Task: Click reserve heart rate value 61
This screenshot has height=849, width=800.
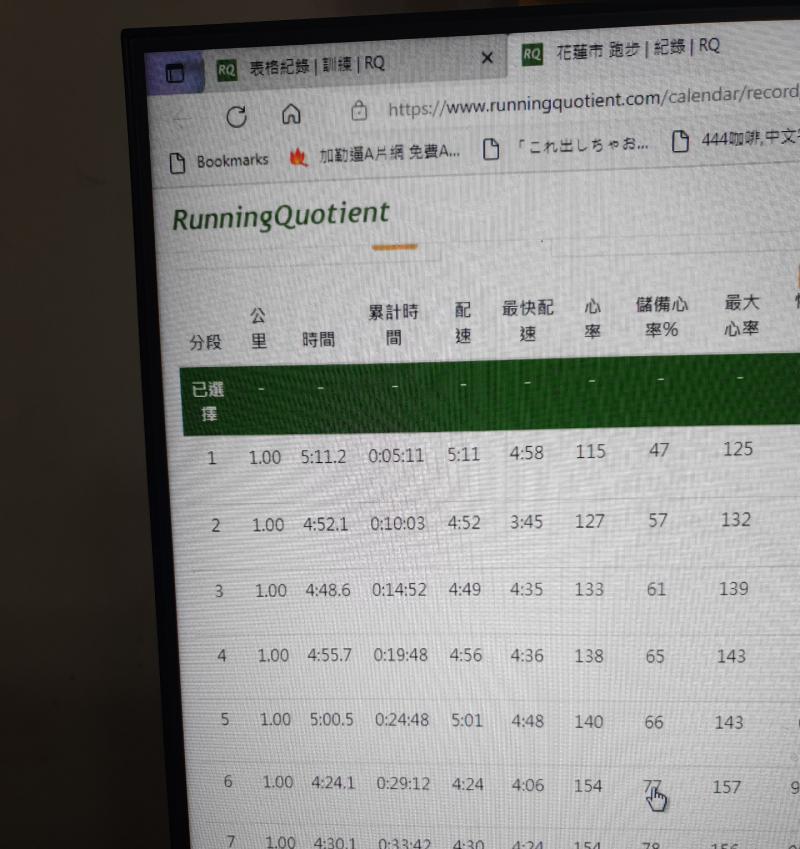Action: point(657,589)
